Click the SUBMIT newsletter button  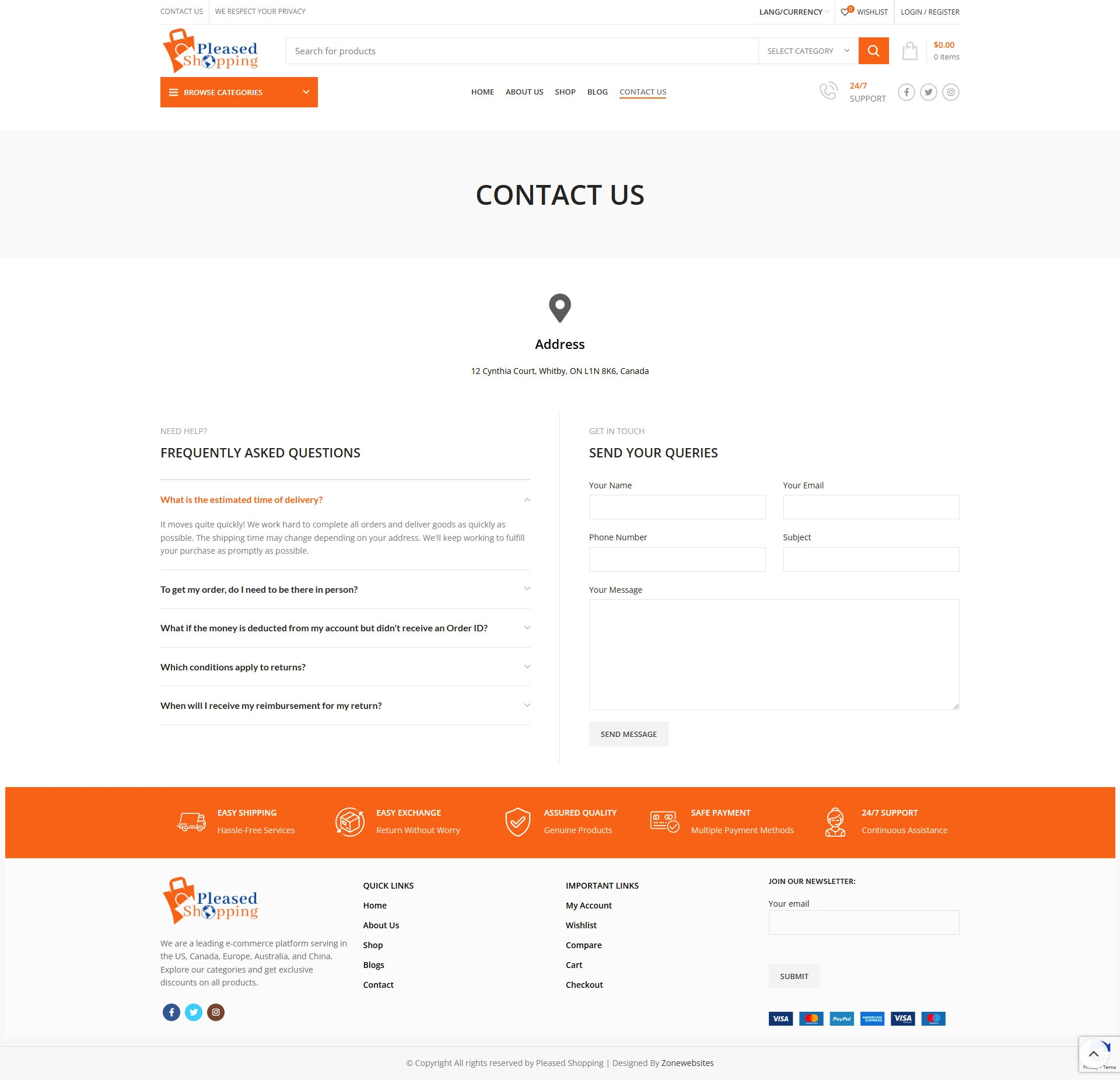(794, 976)
